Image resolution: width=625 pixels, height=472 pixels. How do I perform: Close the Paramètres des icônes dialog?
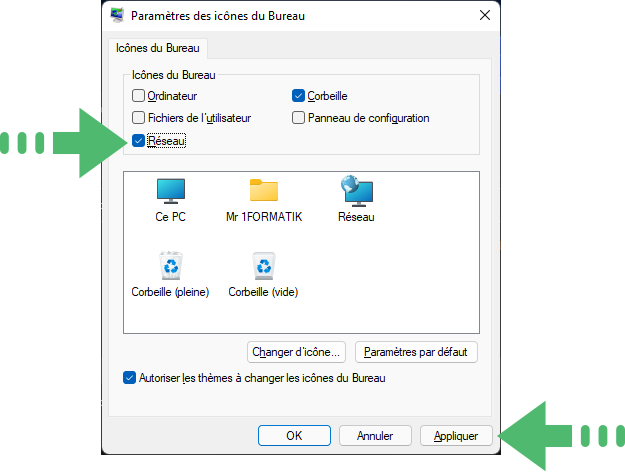click(x=485, y=15)
